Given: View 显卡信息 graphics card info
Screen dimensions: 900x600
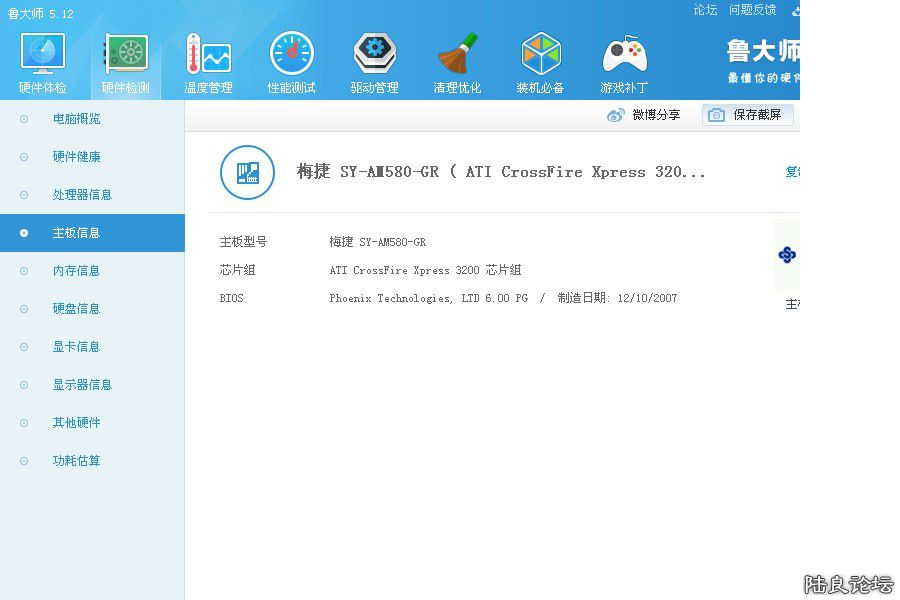Looking at the screenshot, I should 76,347.
